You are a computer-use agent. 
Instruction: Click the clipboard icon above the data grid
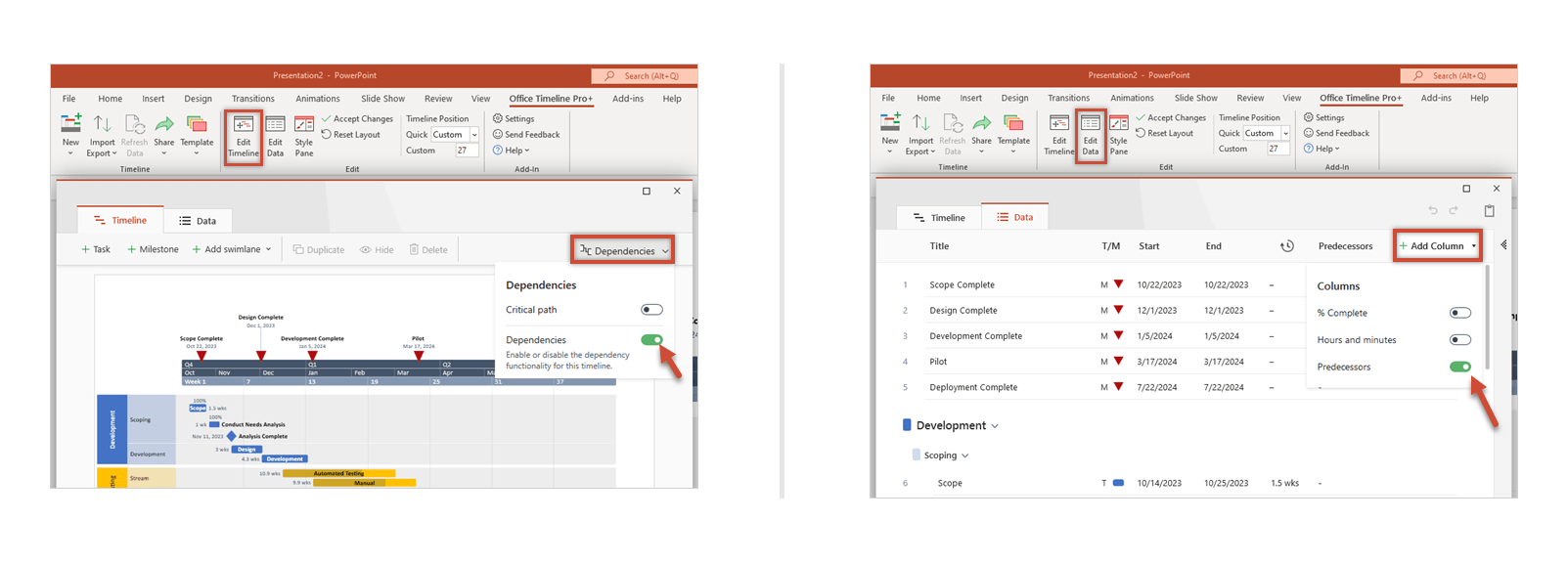click(x=1489, y=211)
